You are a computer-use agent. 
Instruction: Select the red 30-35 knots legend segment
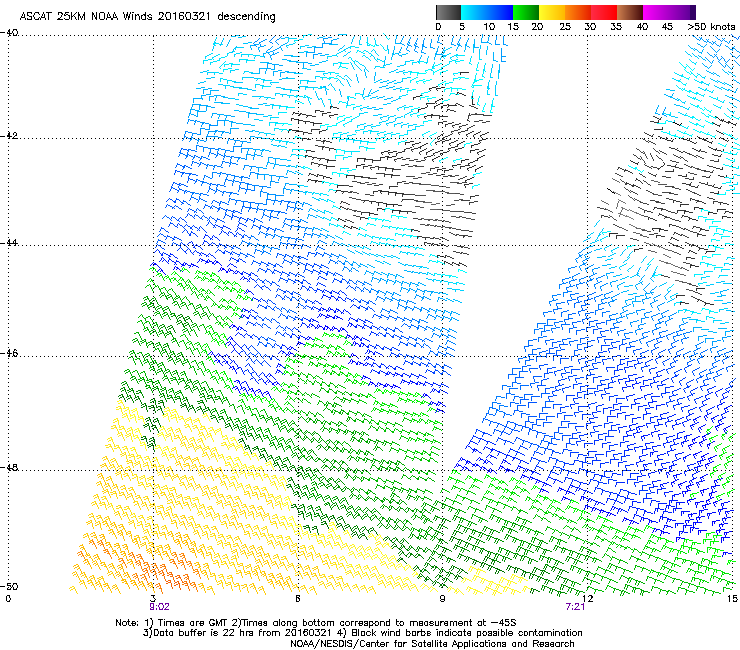click(604, 12)
